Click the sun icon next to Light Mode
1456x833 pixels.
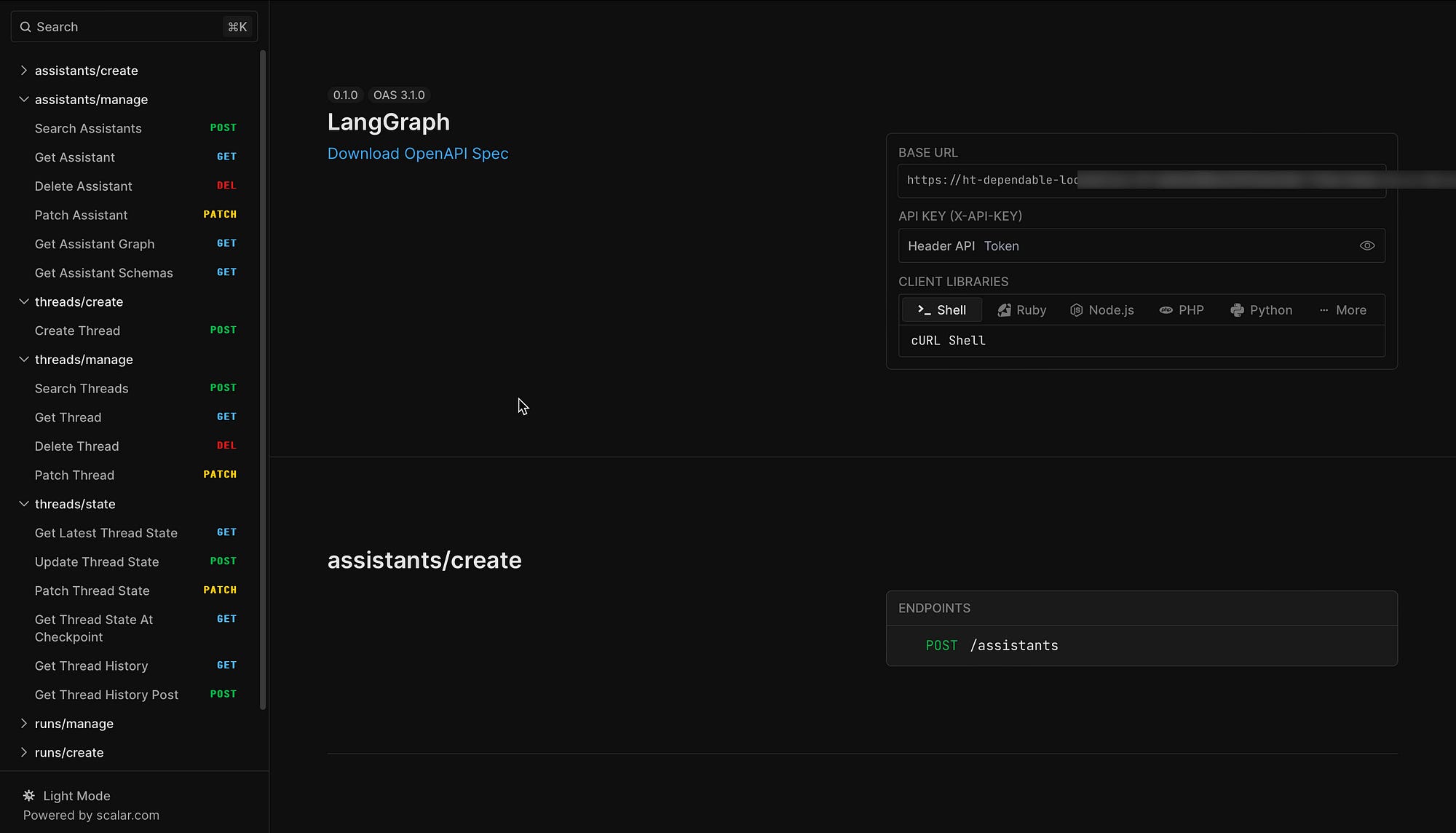click(28, 795)
